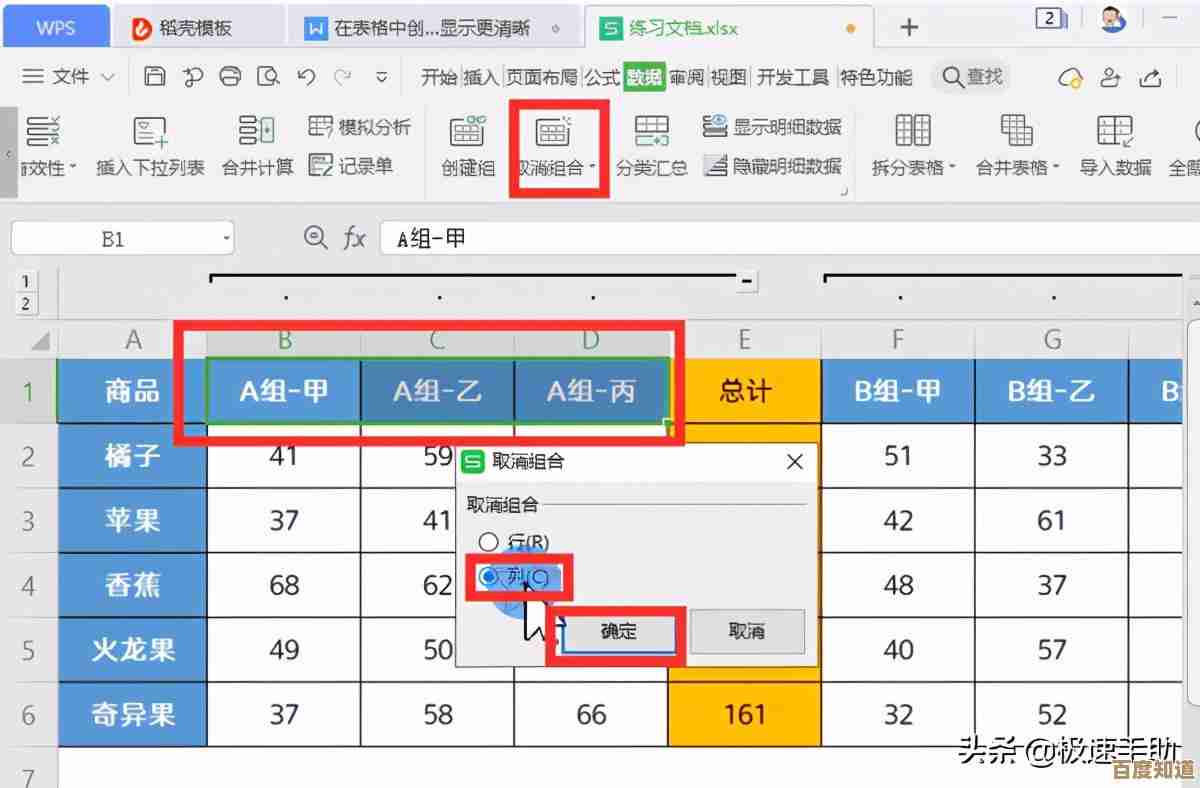Collapse column group with minus button
The width and height of the screenshot is (1200, 788).
(x=746, y=283)
